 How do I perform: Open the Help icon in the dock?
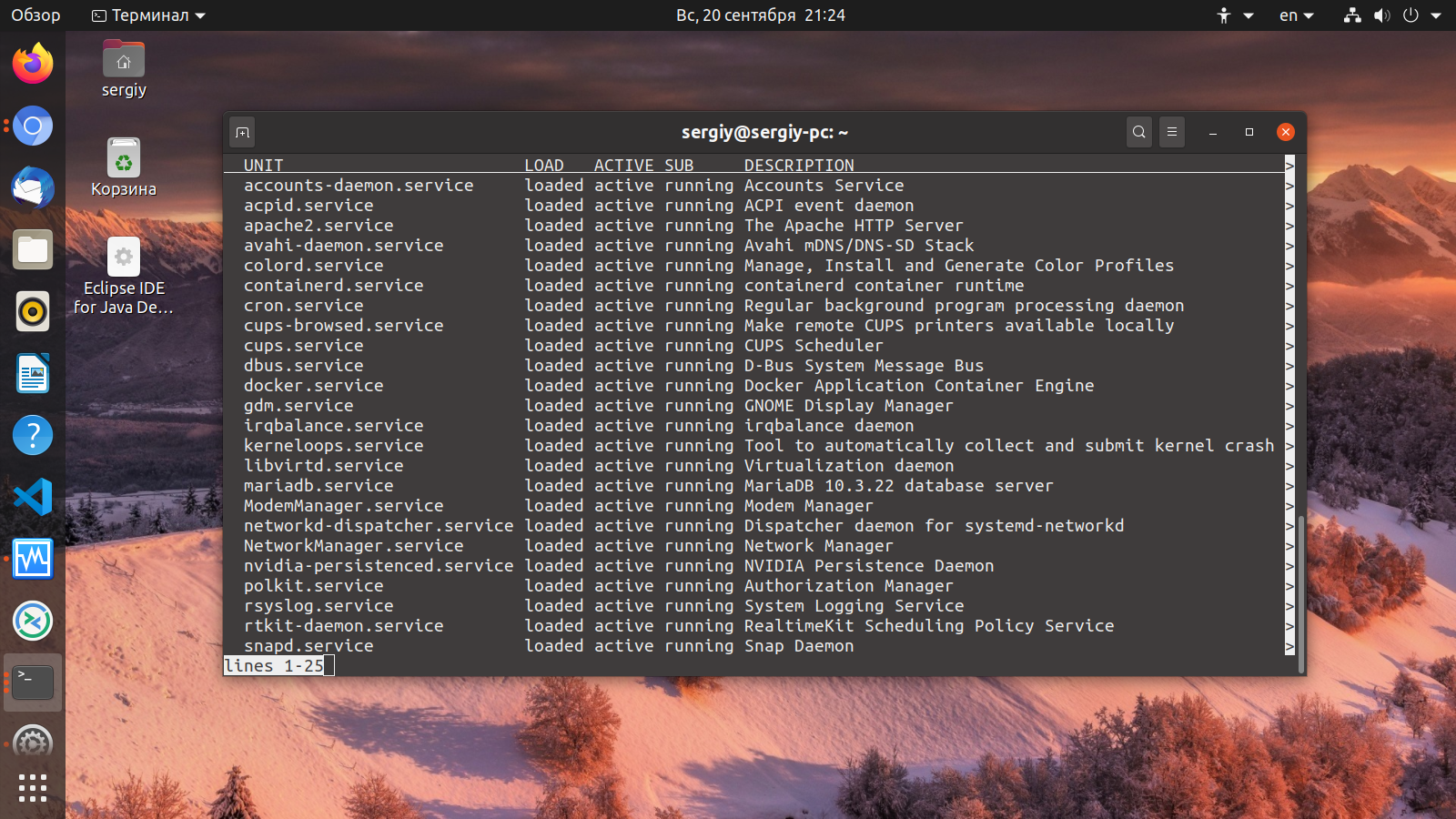pyautogui.click(x=33, y=435)
